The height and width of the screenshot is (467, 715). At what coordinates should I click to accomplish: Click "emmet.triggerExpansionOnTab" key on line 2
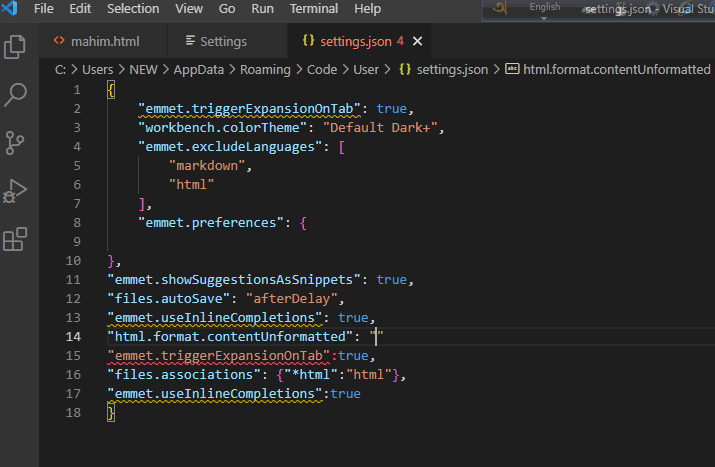tap(249, 109)
